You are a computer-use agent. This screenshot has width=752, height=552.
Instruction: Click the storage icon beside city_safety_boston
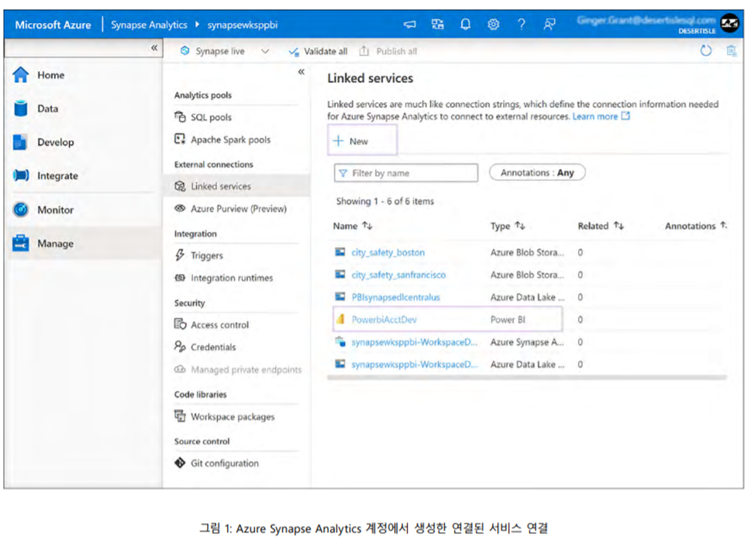tap(340, 252)
